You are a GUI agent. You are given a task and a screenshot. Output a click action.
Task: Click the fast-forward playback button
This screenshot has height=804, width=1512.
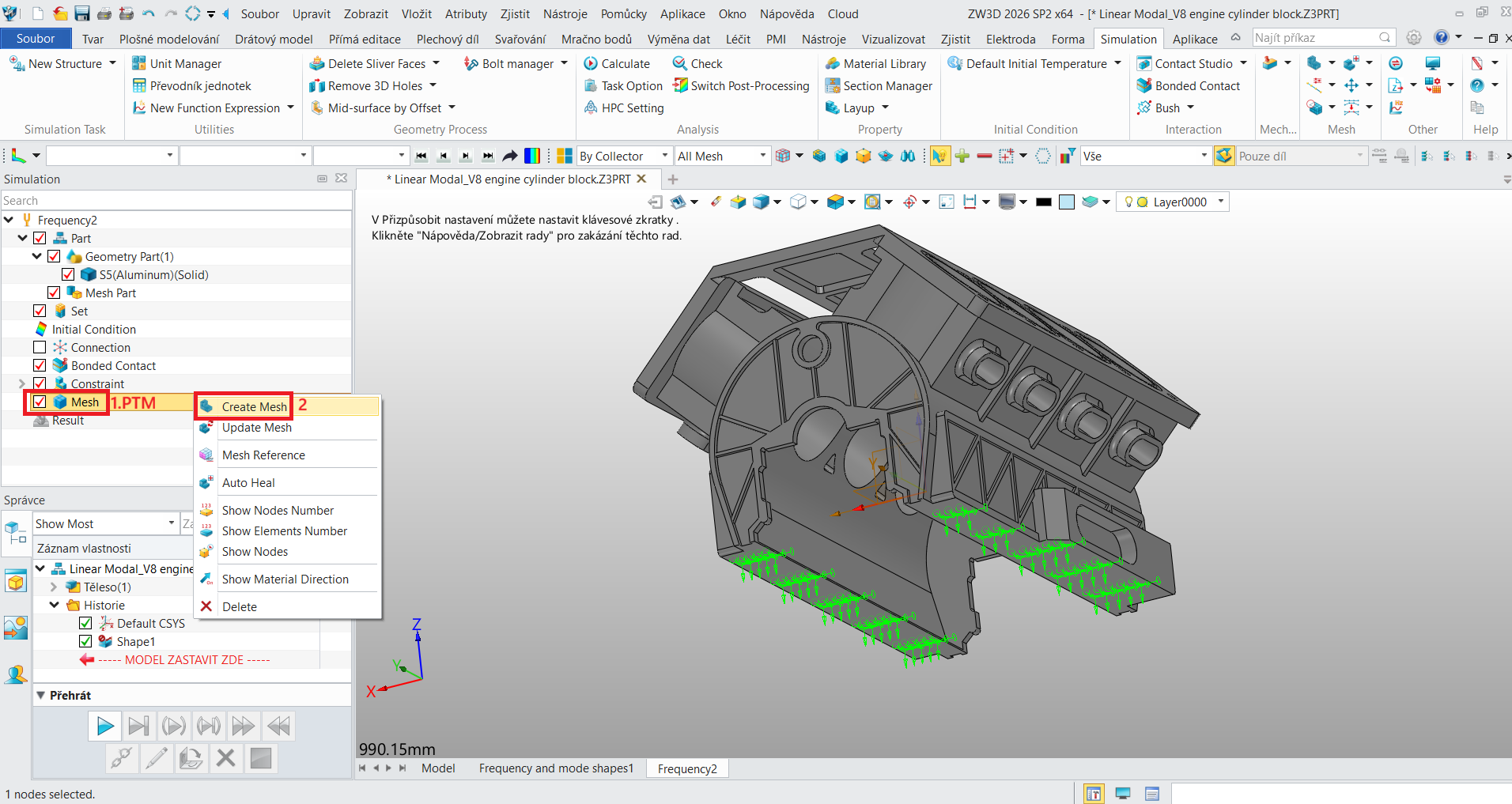(x=243, y=726)
